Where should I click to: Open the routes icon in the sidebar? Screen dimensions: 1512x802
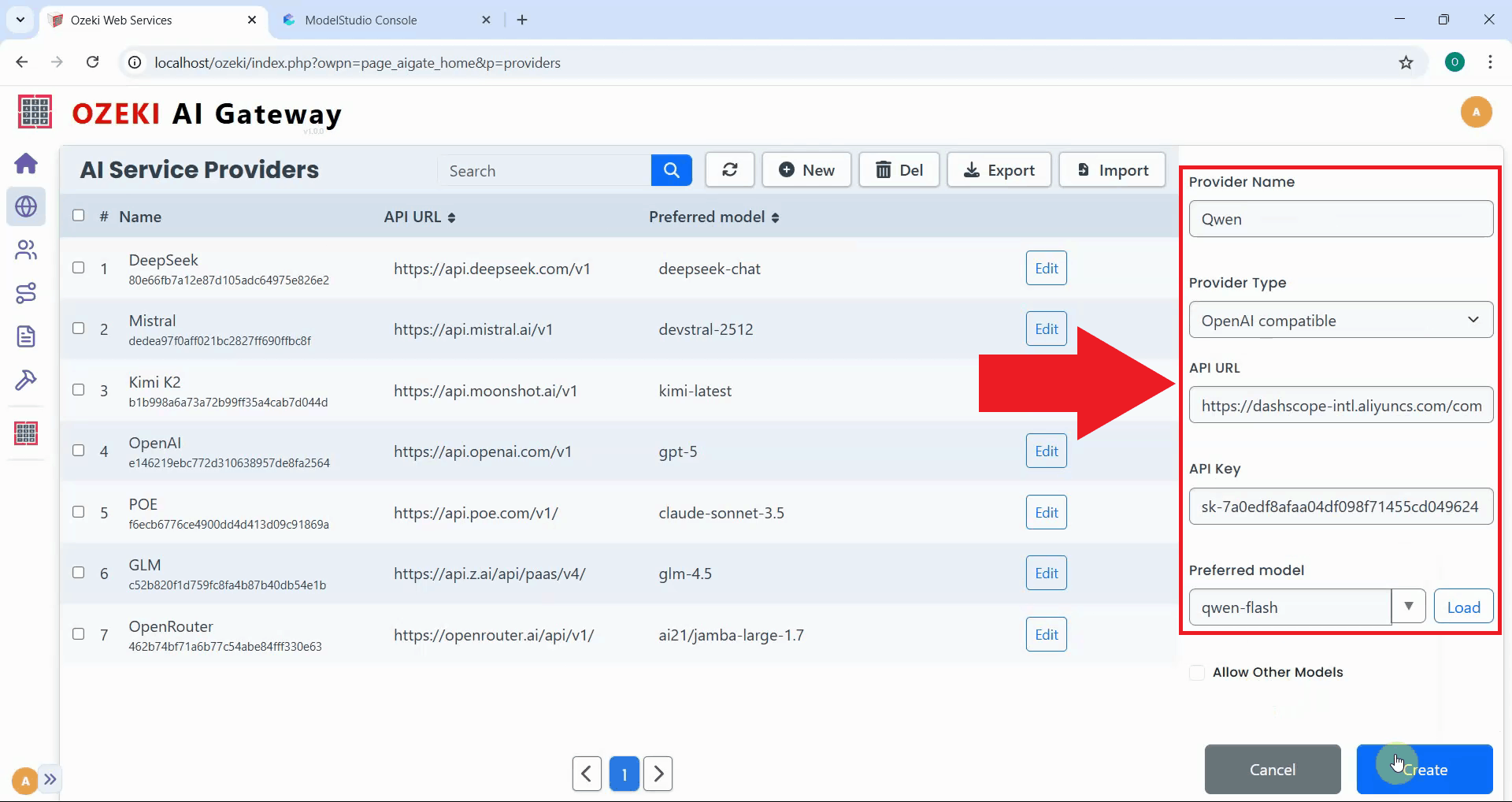[x=26, y=294]
